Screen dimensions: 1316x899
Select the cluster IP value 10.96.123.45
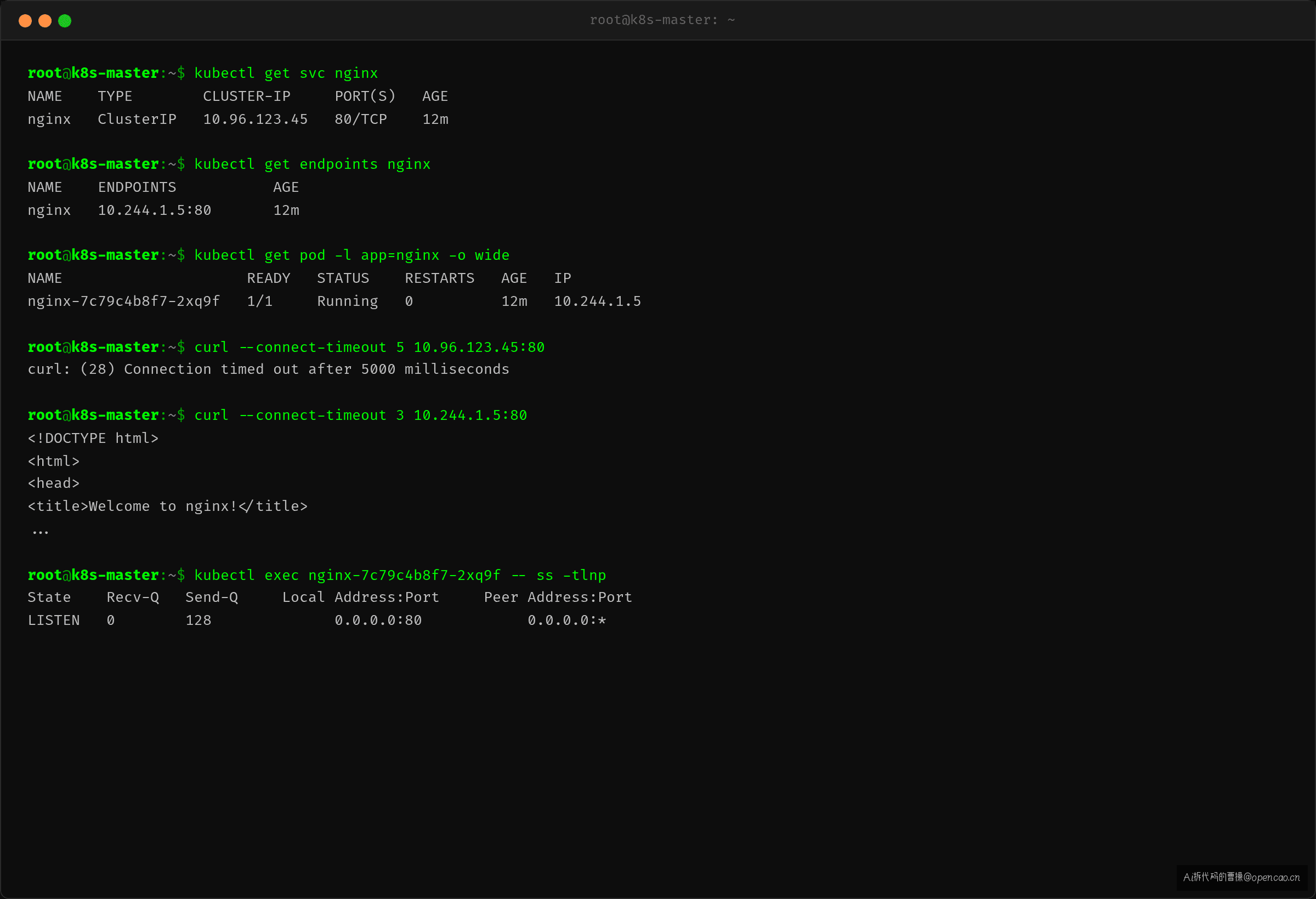click(x=256, y=120)
